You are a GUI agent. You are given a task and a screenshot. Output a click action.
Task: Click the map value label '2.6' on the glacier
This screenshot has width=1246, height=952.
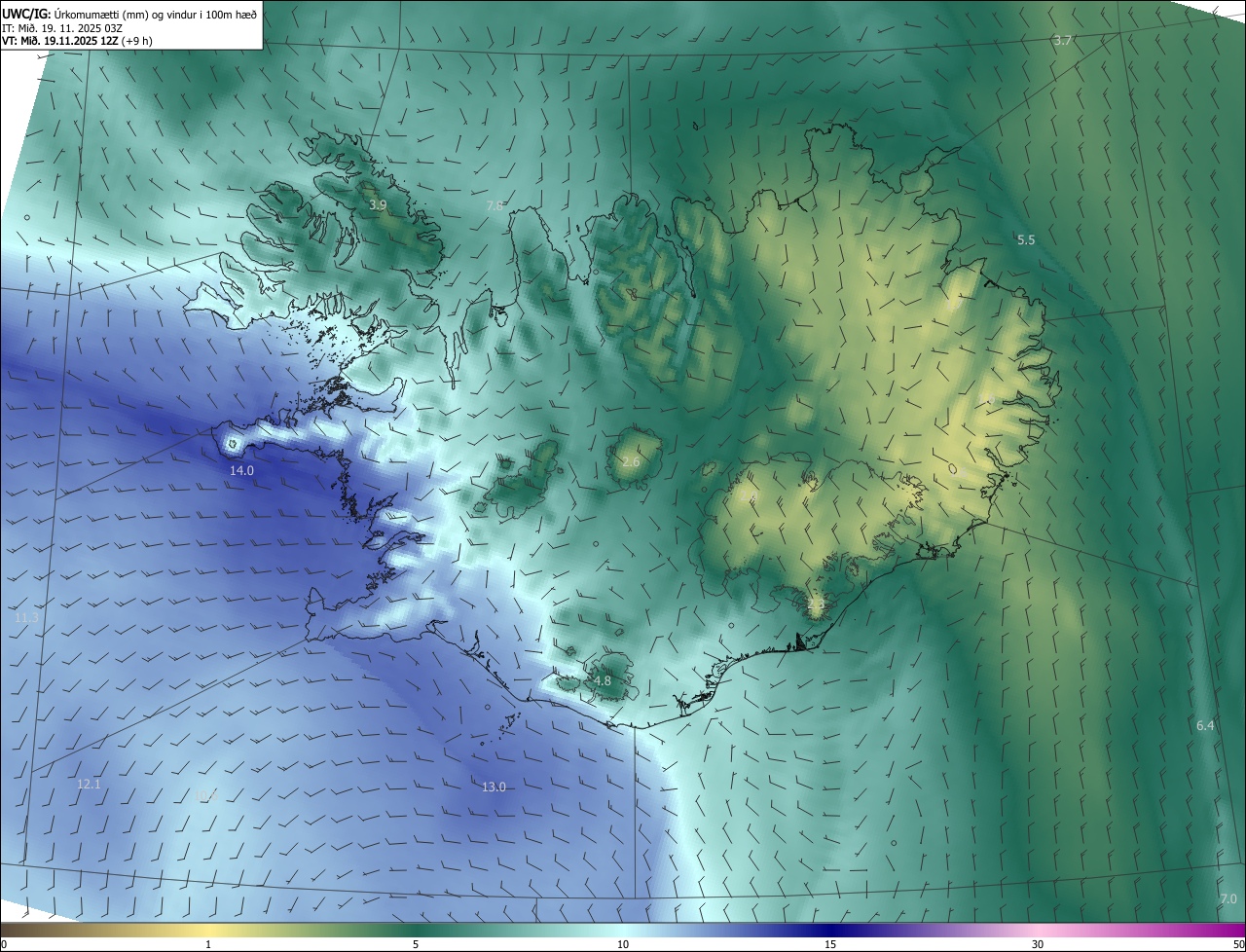pyautogui.click(x=631, y=461)
